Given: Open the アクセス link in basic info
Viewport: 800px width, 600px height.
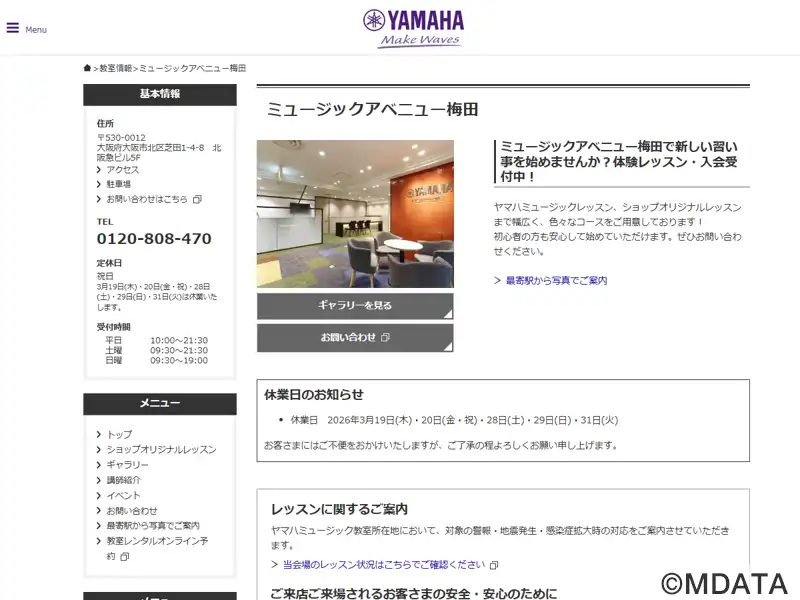Looking at the screenshot, I should coord(122,169).
